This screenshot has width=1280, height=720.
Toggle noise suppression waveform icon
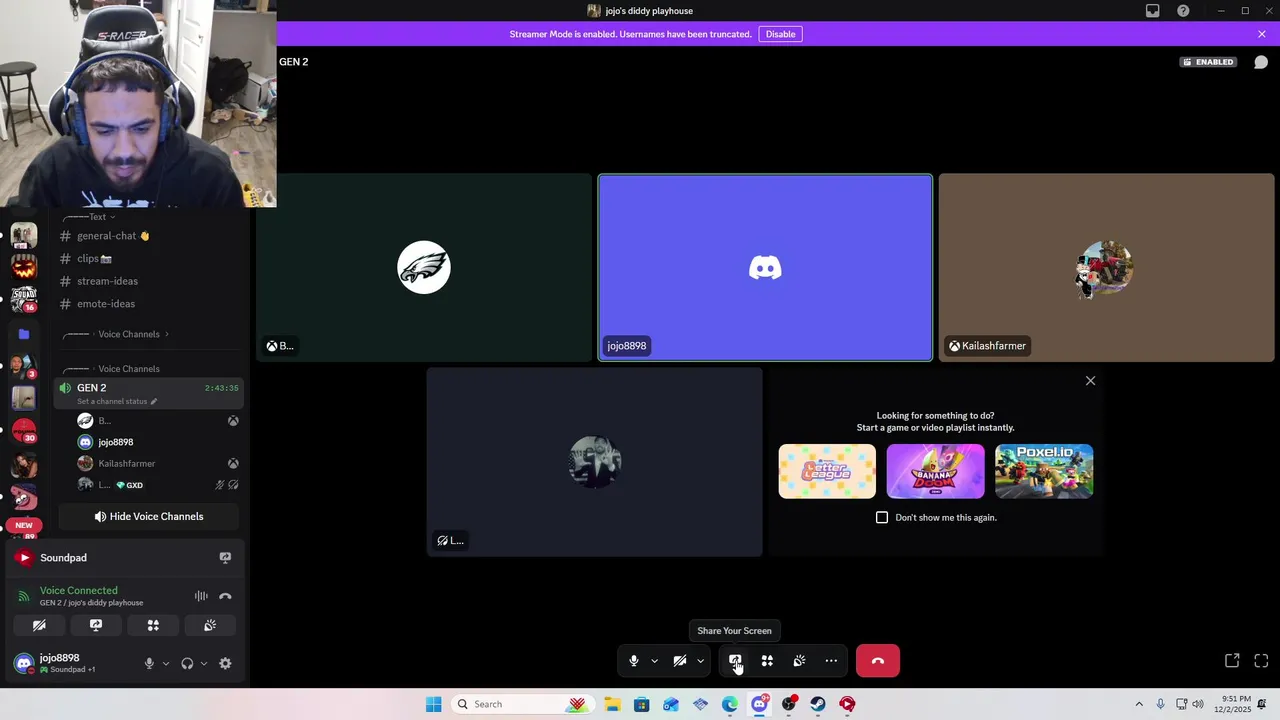(x=201, y=596)
